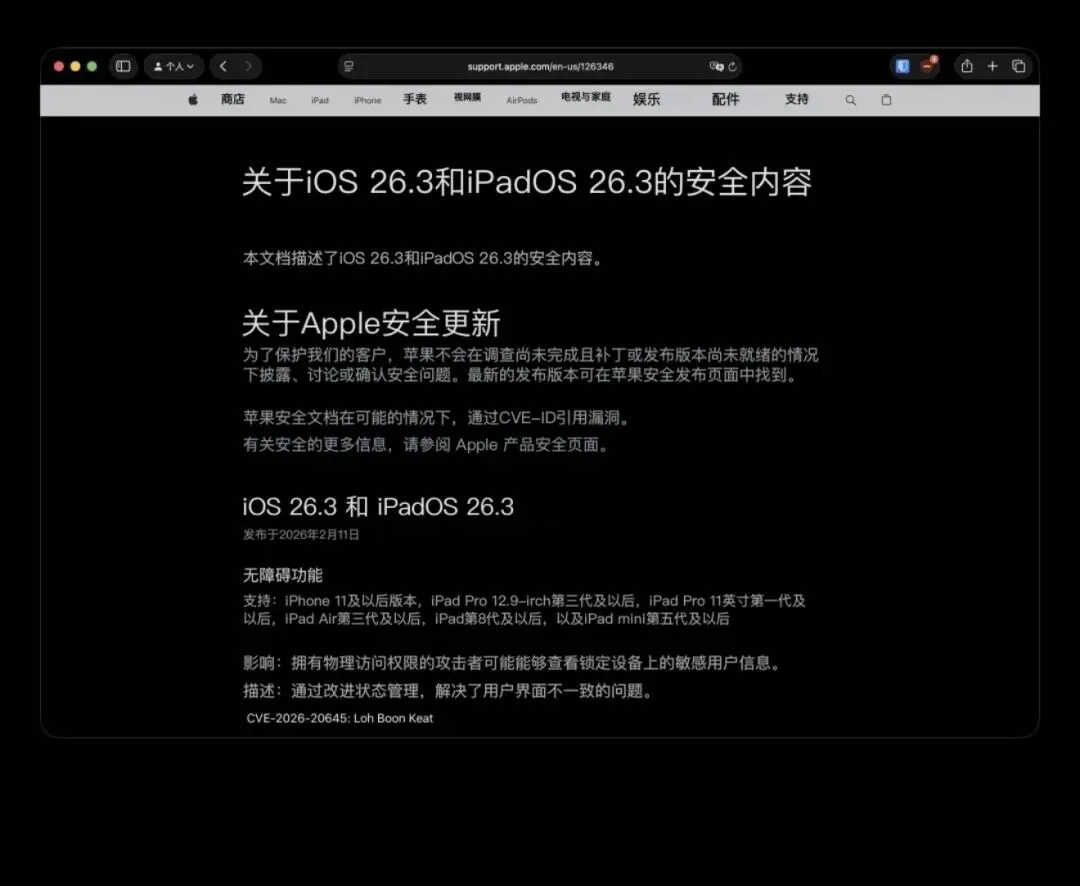Go forward to the next page
Viewport: 1080px width, 886px height.
click(249, 66)
